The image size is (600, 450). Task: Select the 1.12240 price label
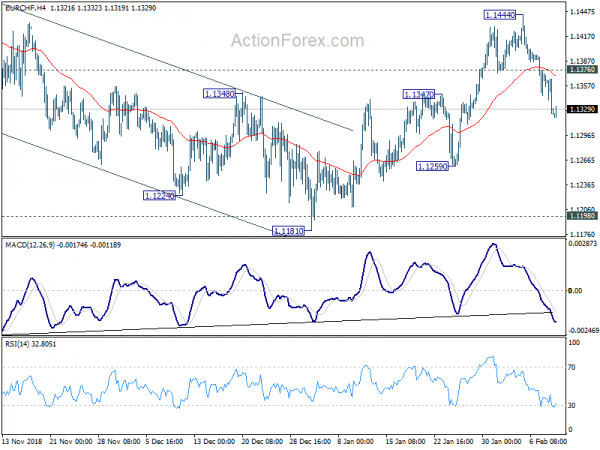coord(159,196)
